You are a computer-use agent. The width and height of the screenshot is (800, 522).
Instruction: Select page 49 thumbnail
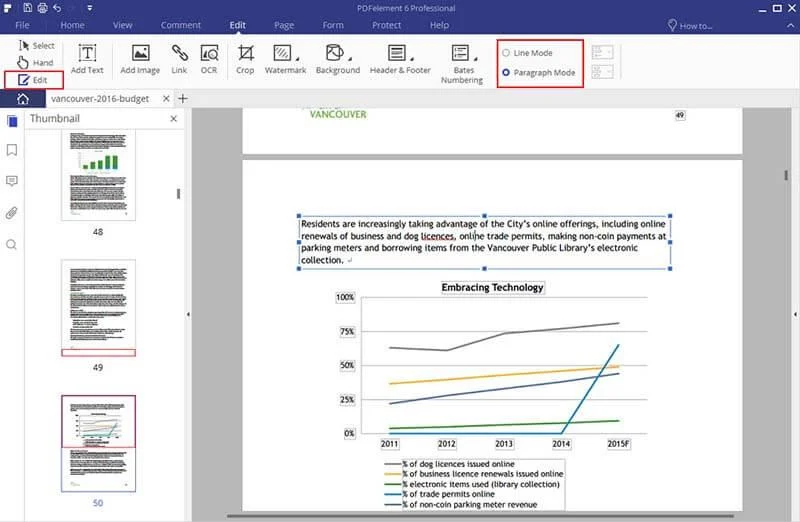(98, 308)
